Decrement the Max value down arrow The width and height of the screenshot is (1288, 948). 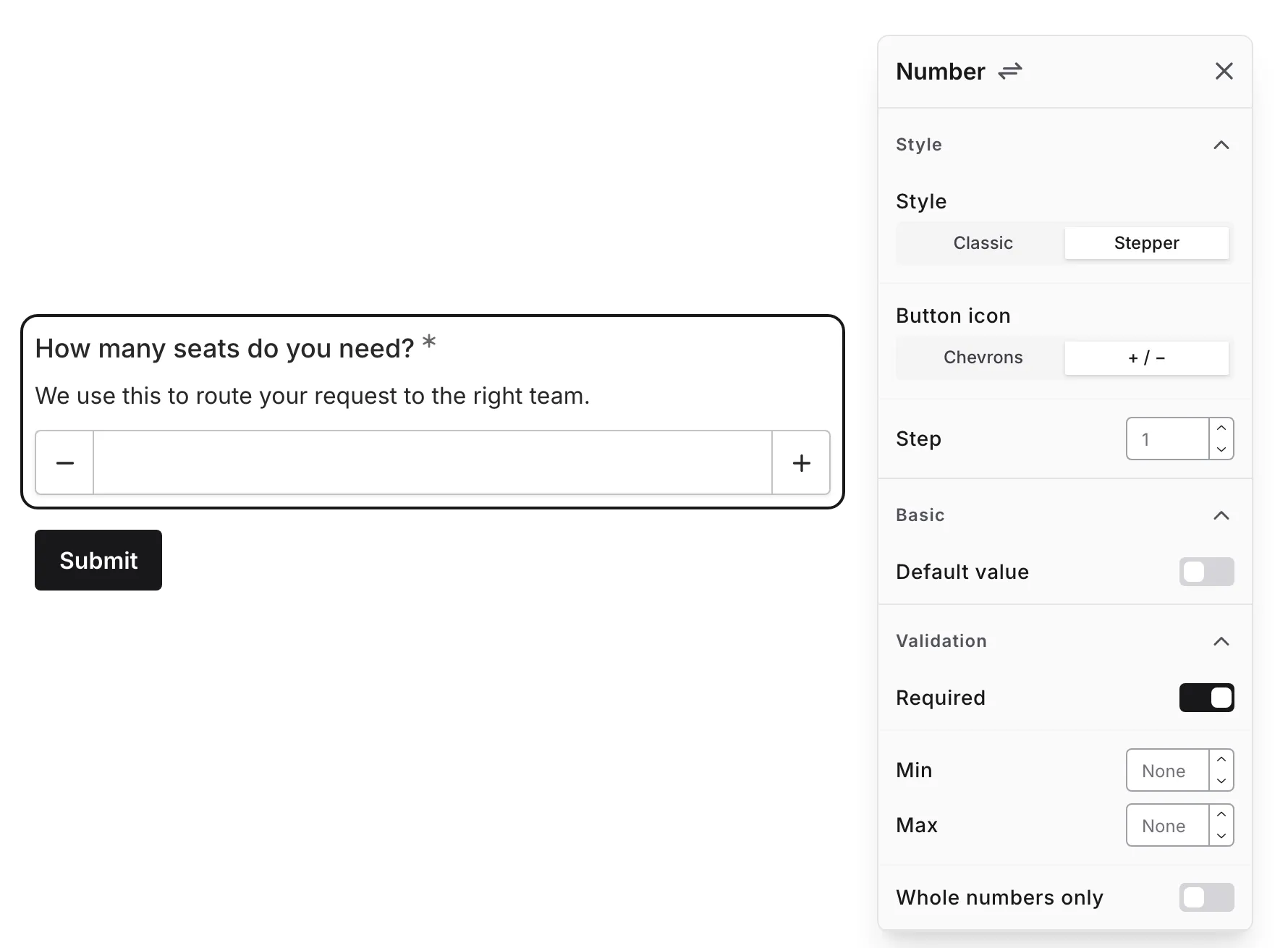[1221, 836]
